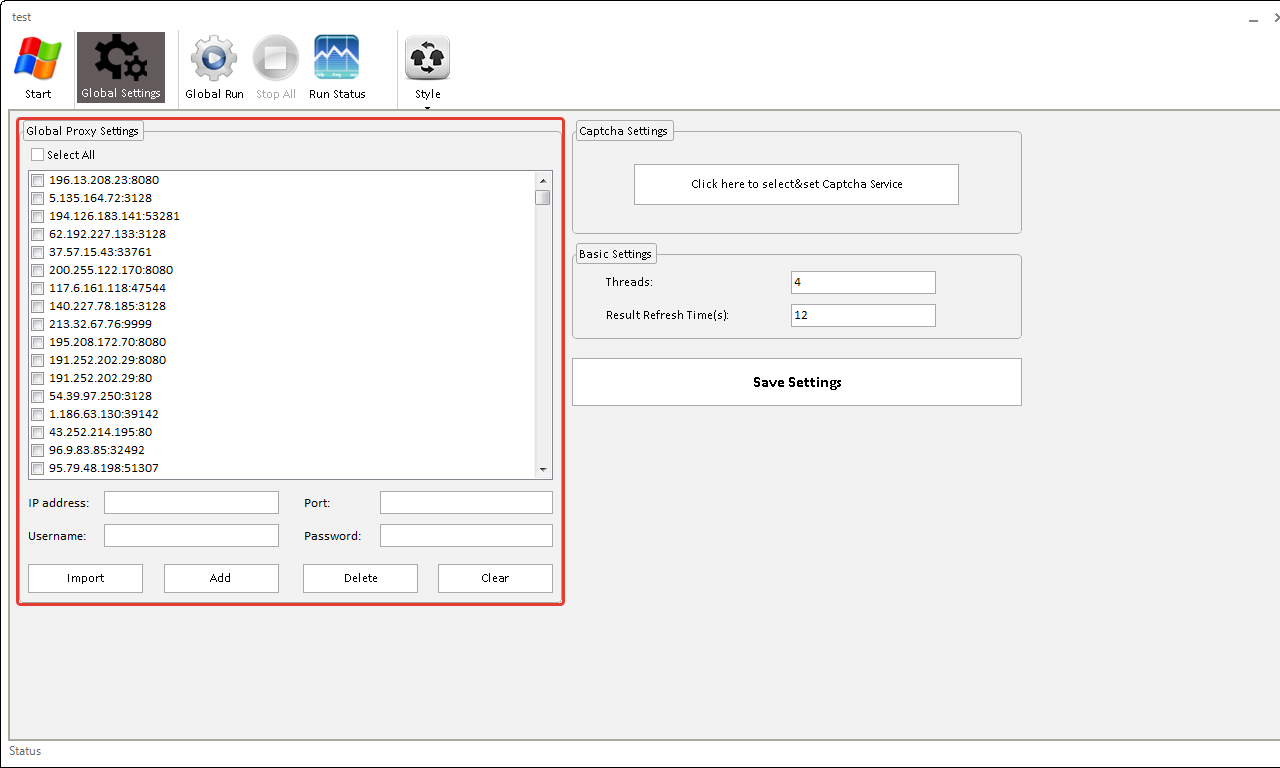
Task: Enable the Select All checkbox
Action: click(x=38, y=155)
